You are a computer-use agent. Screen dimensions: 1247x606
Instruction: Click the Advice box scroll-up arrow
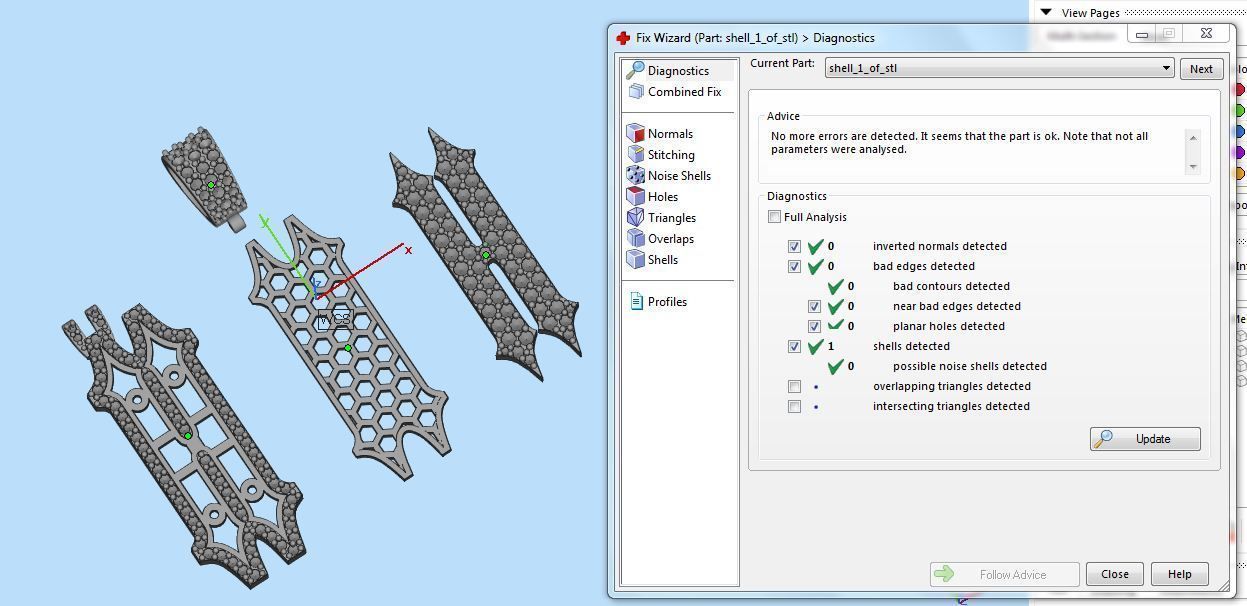pos(1192,137)
